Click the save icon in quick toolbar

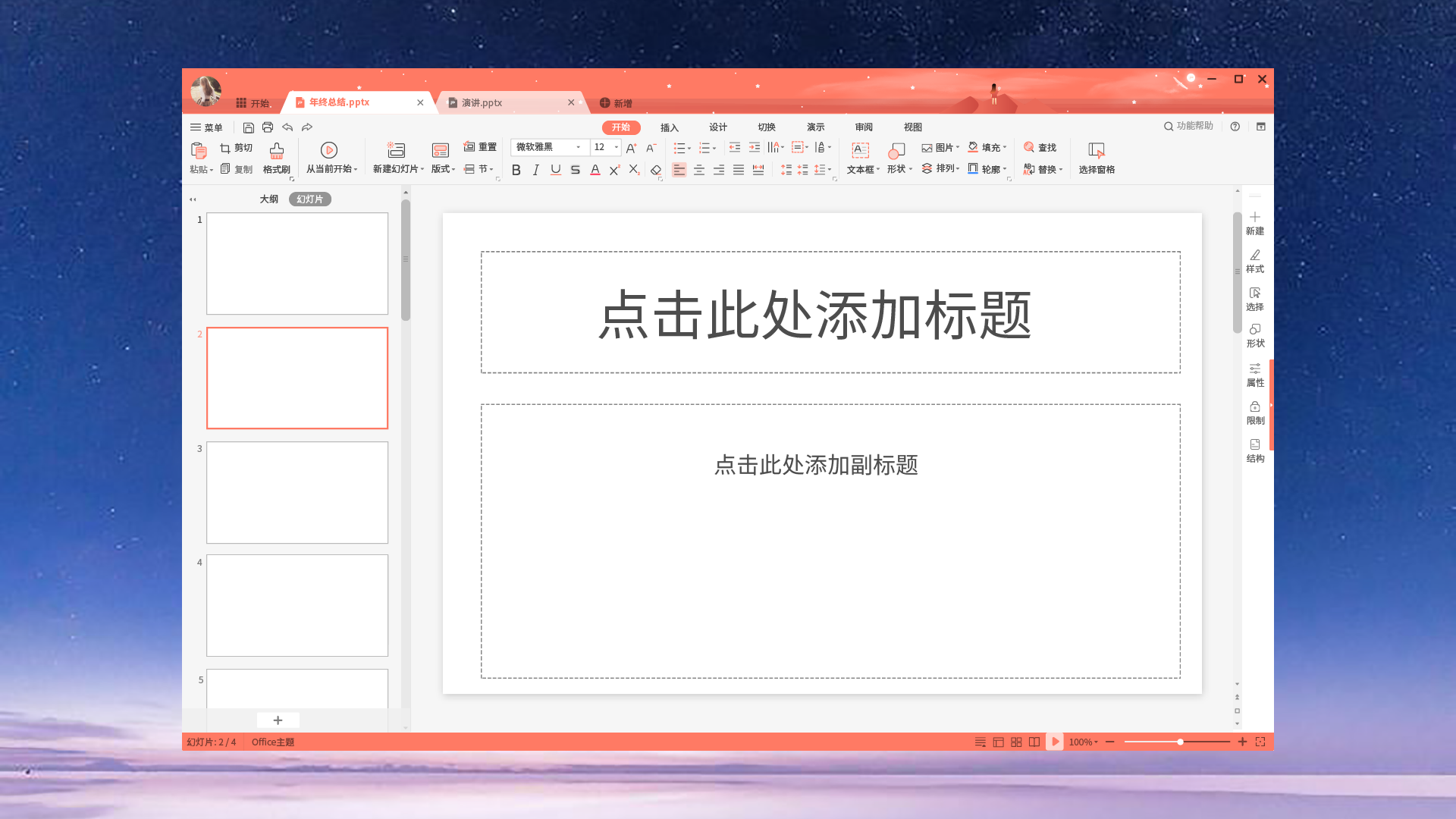click(x=248, y=127)
